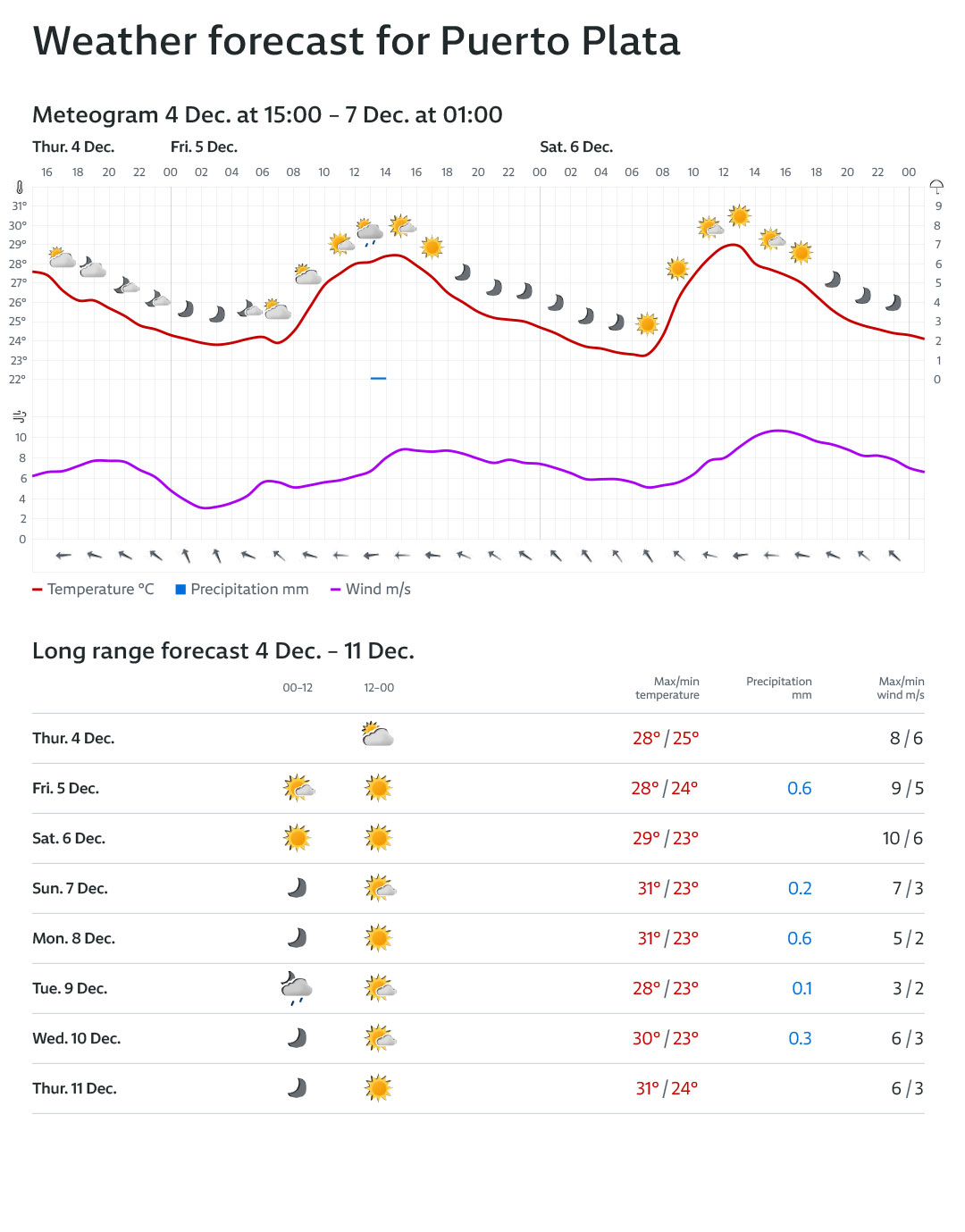Click Sat. 6 Dec. 12–00 sun icon
Image resolution: width=965 pixels, height=1232 pixels.
[x=378, y=838]
